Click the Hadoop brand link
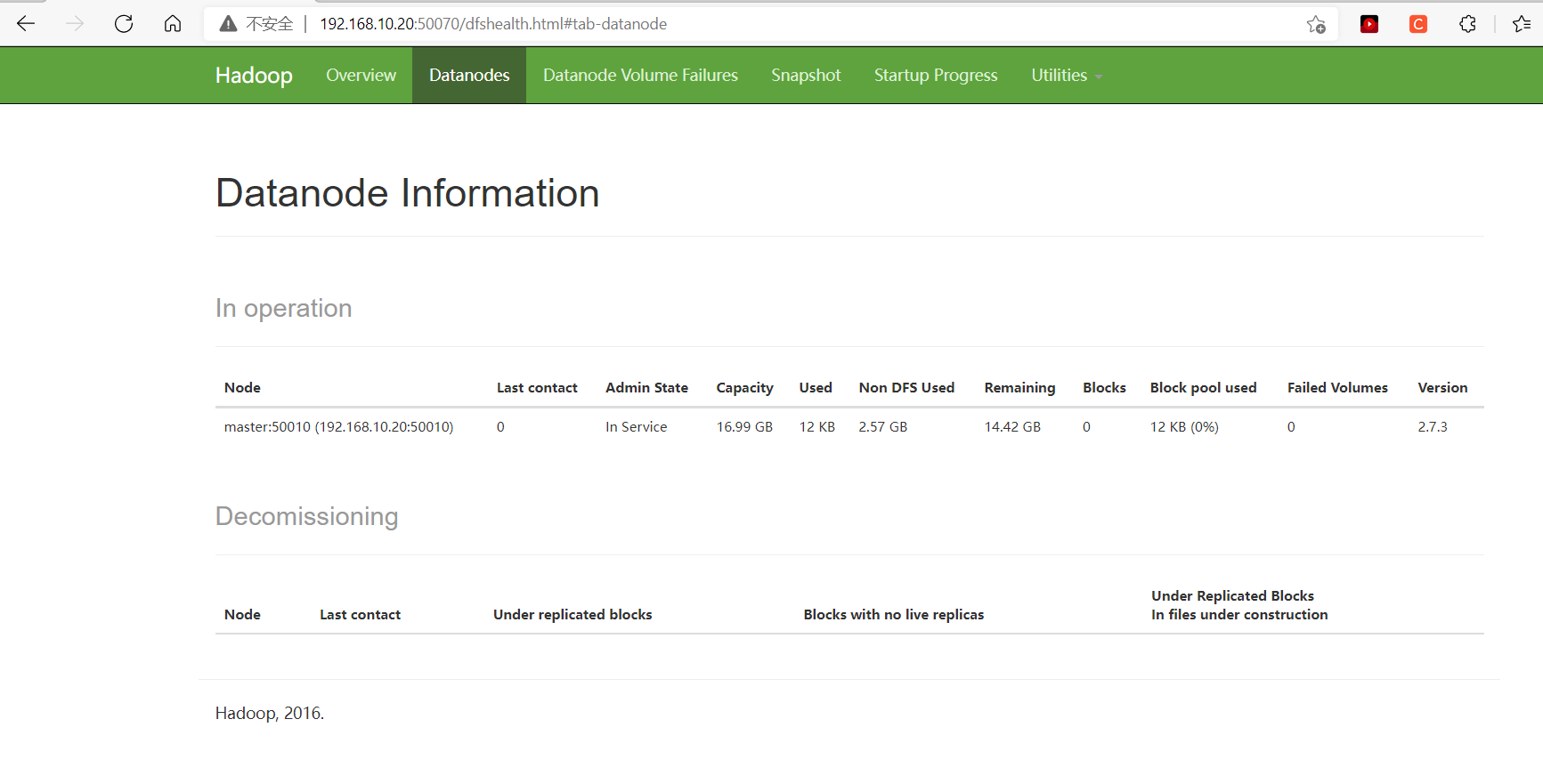1543x784 pixels. pos(254,76)
